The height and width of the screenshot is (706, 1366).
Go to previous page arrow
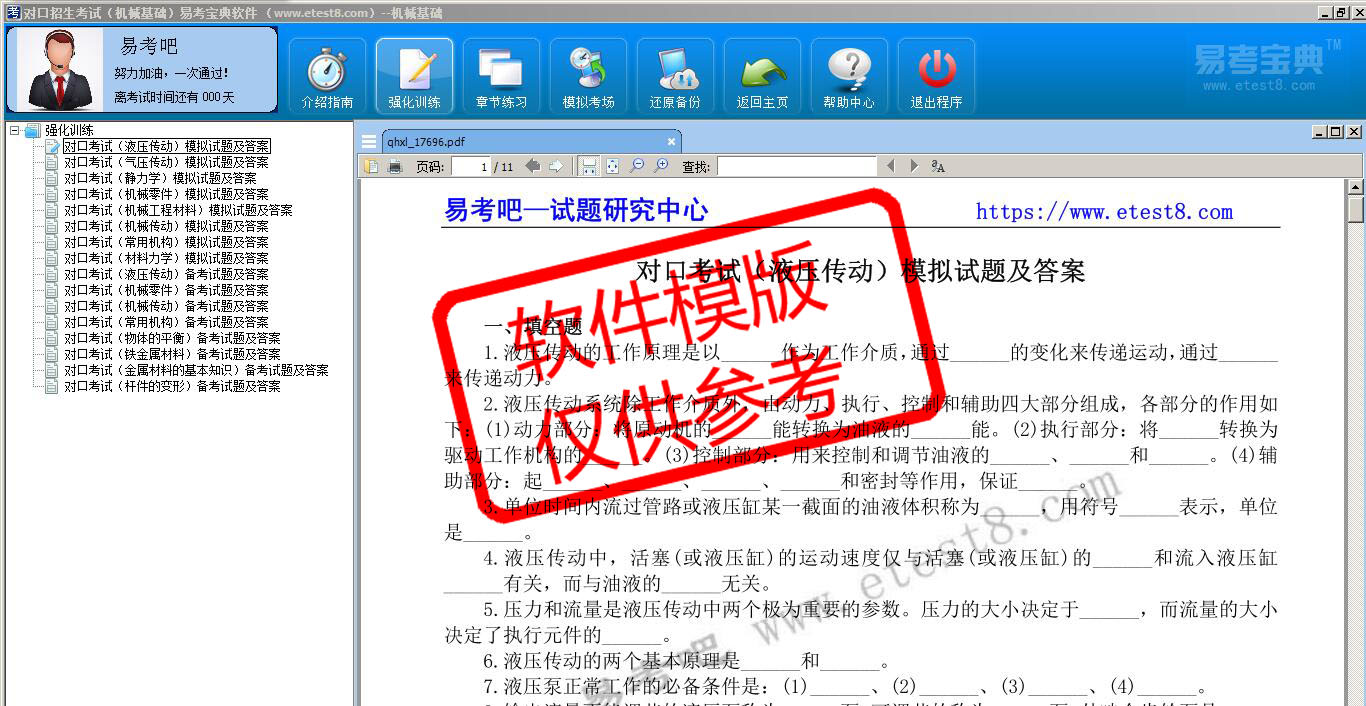point(533,166)
